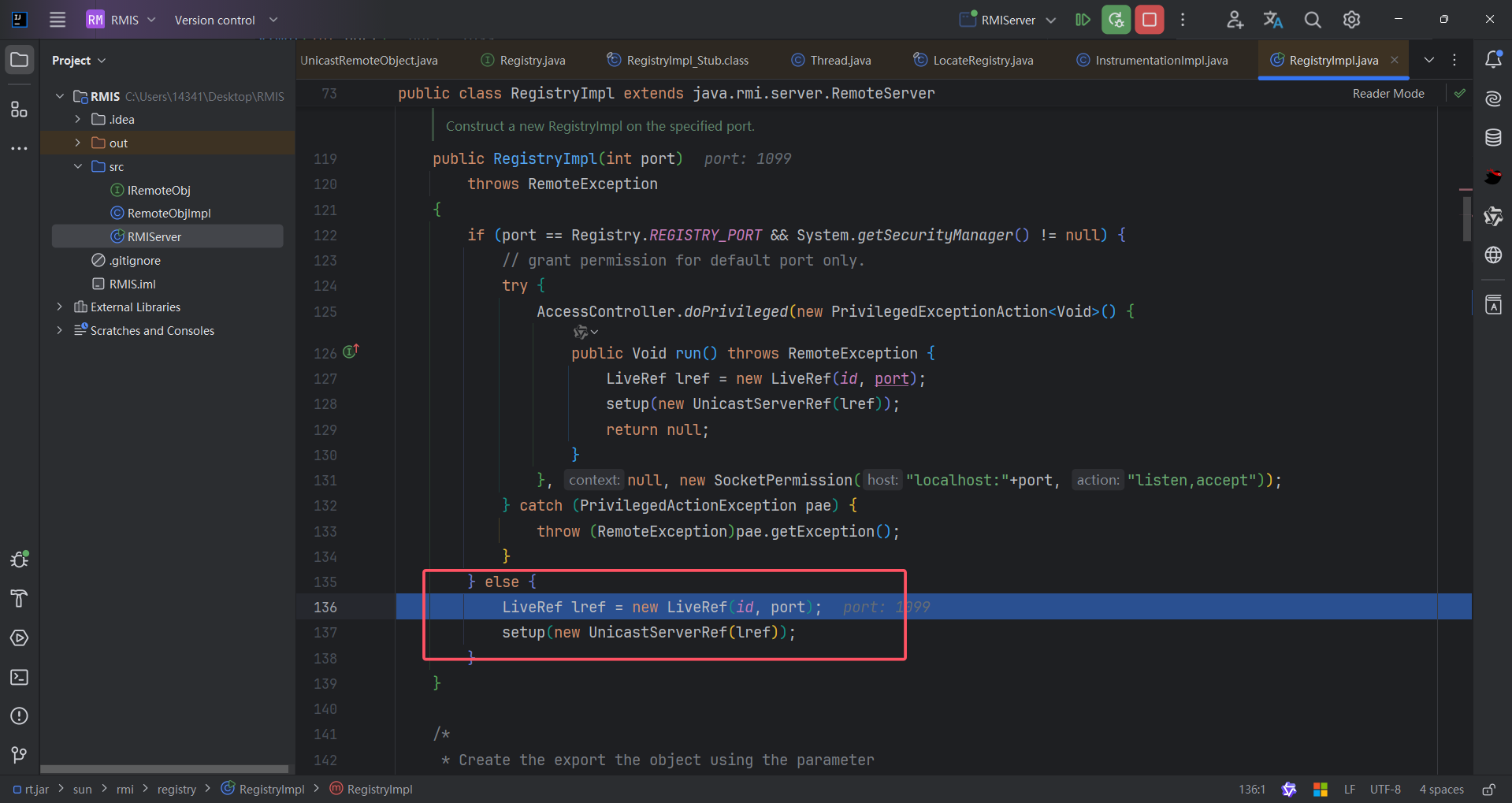Click rt.jar breadcrumb in status bar
The image size is (1512, 803).
click(x=32, y=789)
